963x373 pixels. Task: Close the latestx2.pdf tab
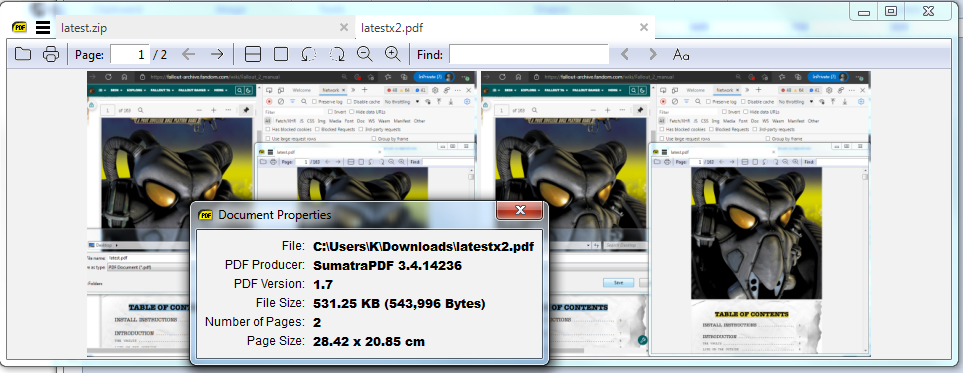pyautogui.click(x=644, y=27)
